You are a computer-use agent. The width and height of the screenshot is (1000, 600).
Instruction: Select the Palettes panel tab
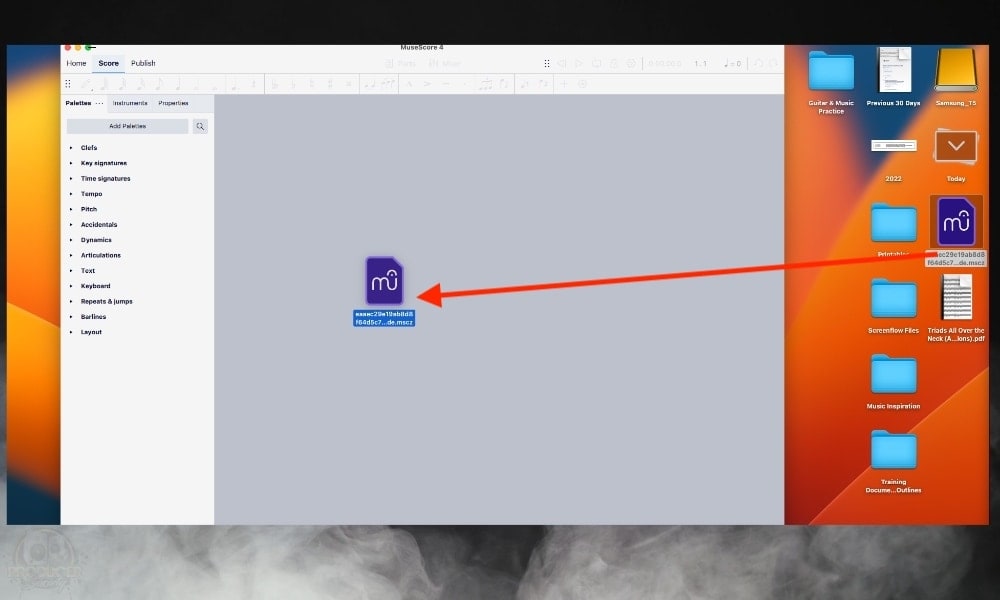(x=78, y=103)
